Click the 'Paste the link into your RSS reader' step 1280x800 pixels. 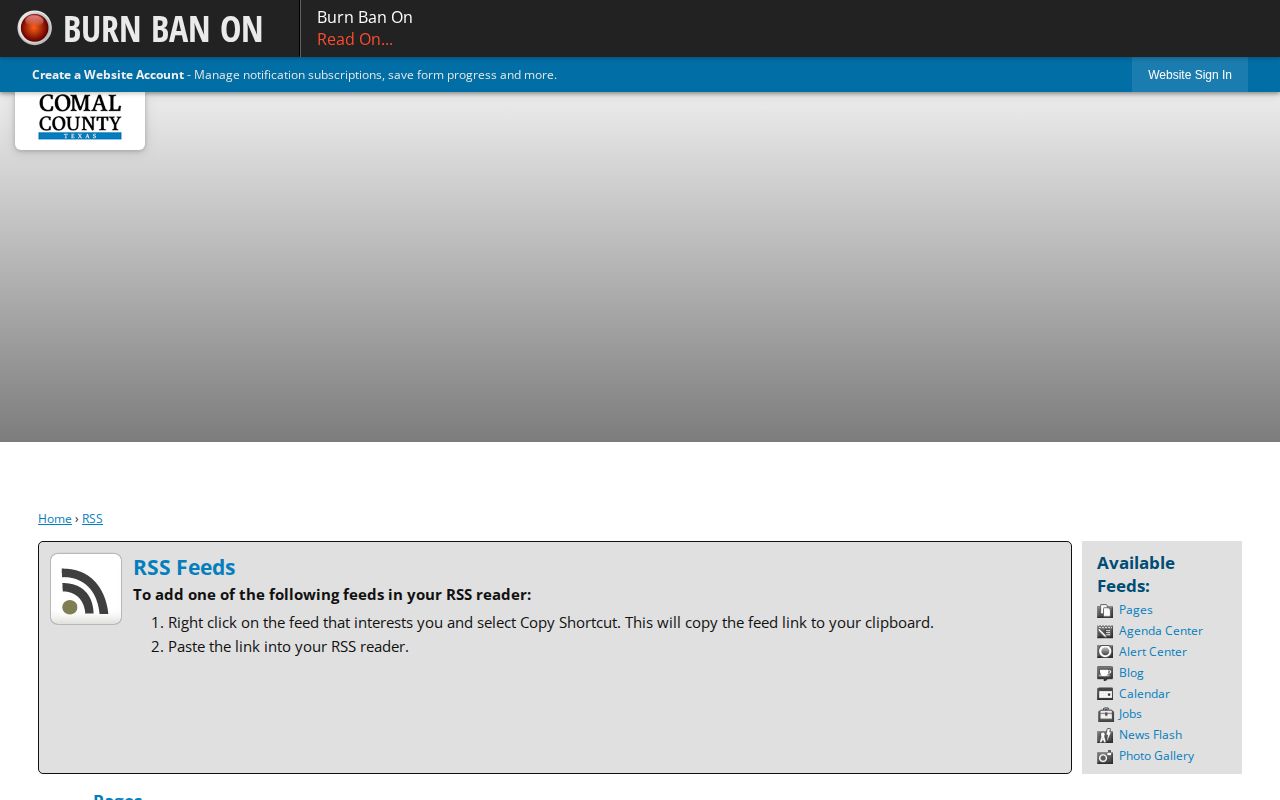coord(288,646)
